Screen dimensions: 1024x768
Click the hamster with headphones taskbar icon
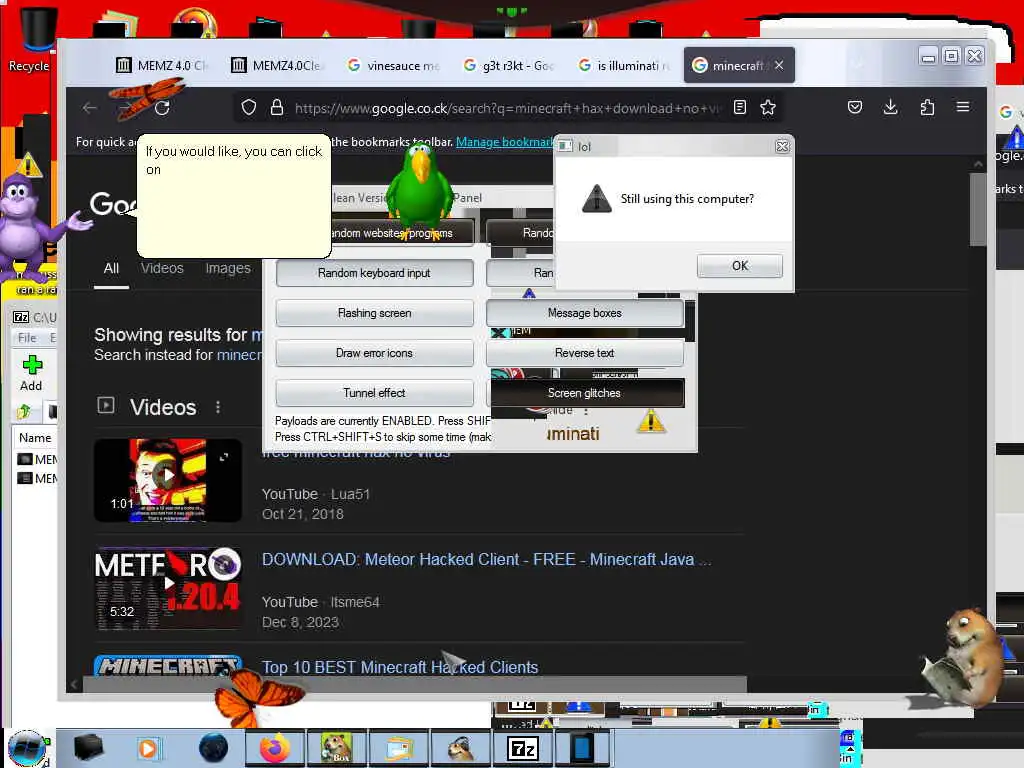click(x=461, y=748)
